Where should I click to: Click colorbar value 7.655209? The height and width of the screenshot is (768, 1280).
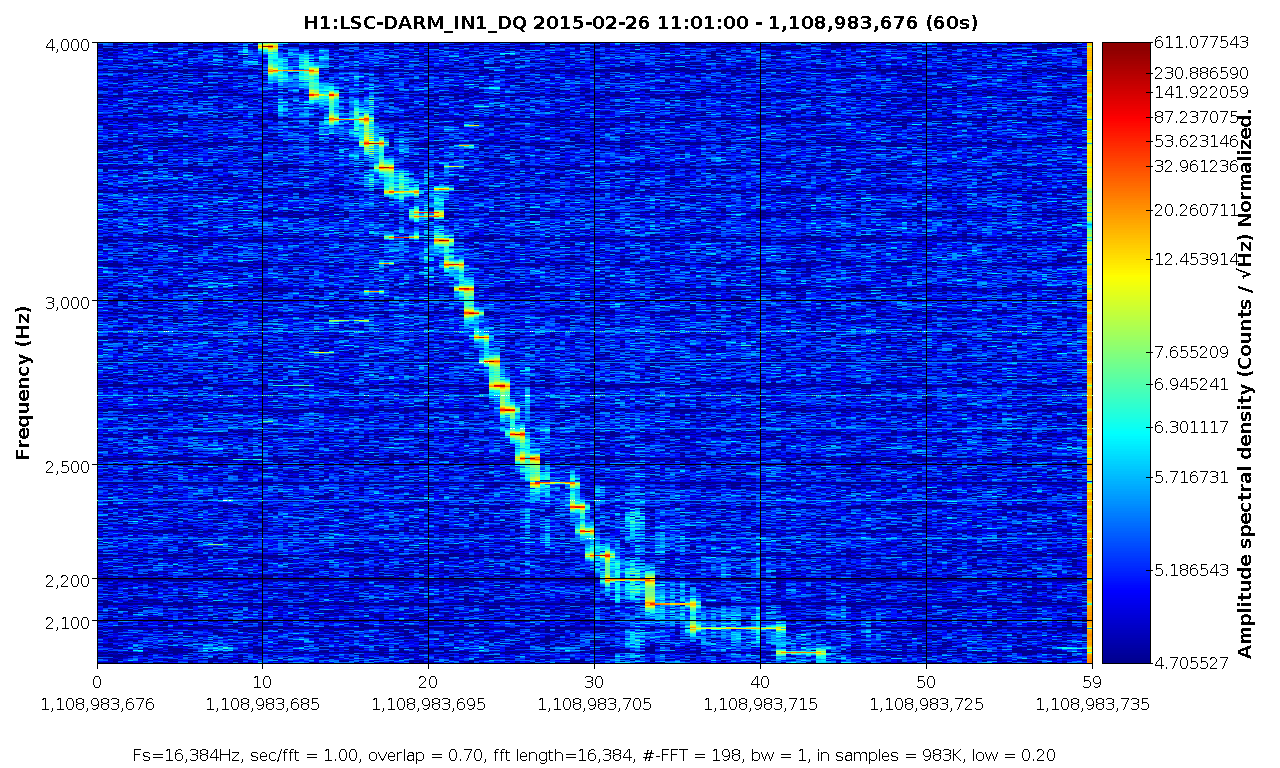[1191, 352]
